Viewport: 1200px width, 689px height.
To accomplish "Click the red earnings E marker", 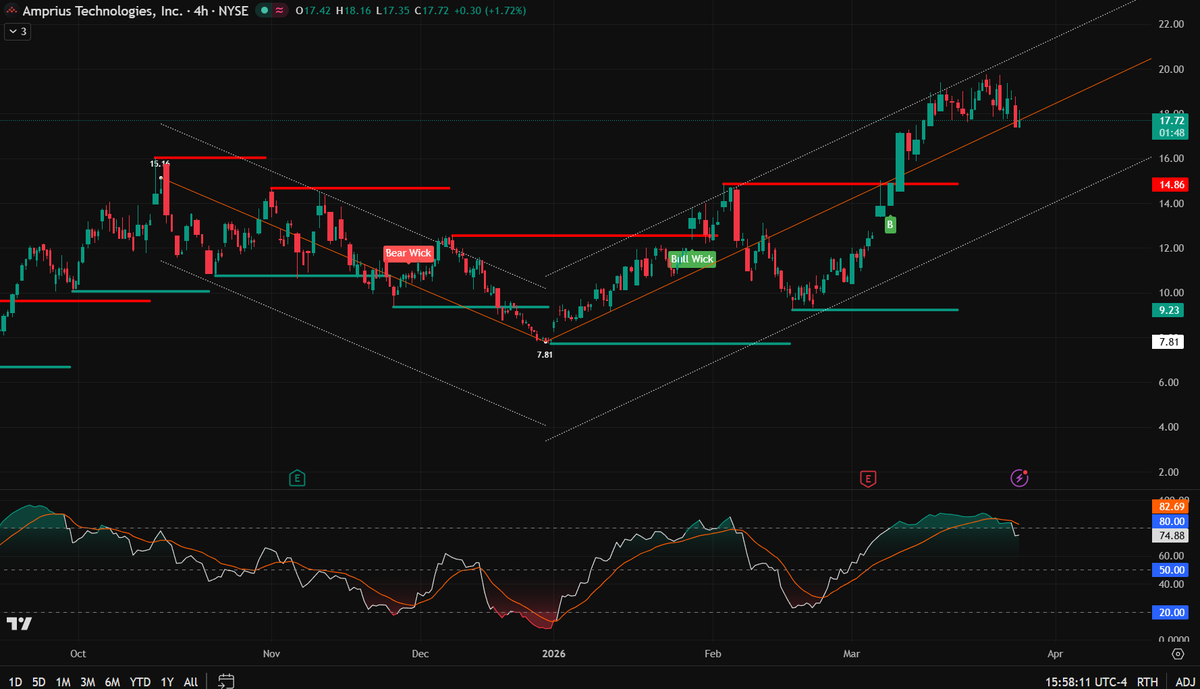I will click(x=868, y=478).
